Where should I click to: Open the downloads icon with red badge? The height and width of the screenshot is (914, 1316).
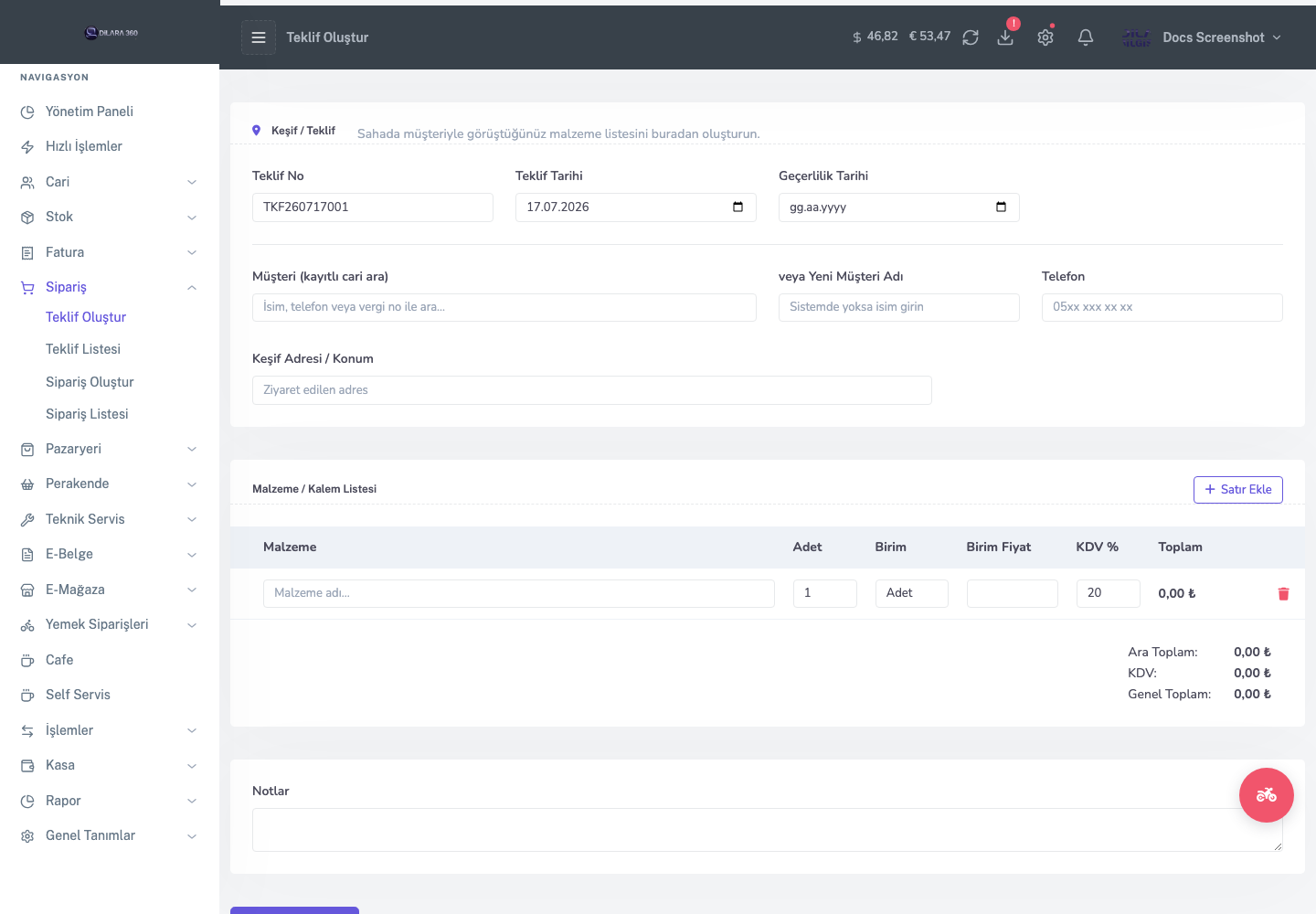tap(1005, 37)
